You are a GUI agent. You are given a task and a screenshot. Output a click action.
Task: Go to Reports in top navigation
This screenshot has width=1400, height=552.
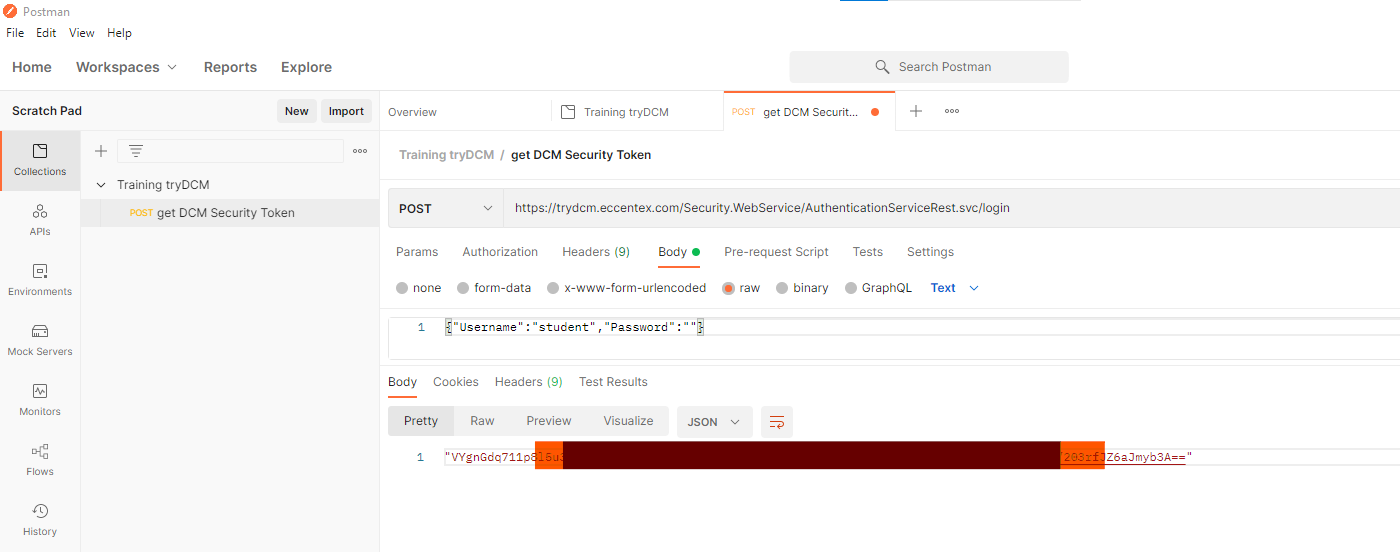230,67
